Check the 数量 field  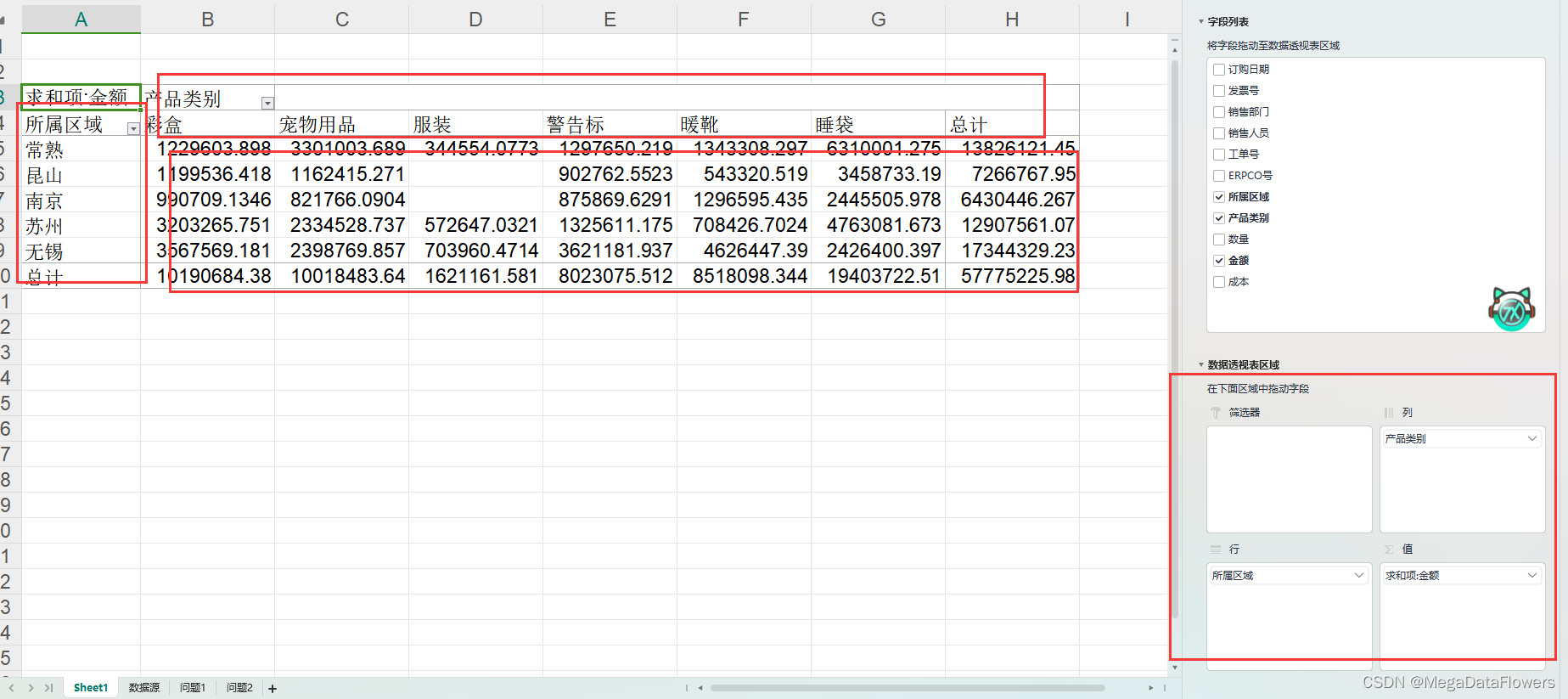[1219, 240]
